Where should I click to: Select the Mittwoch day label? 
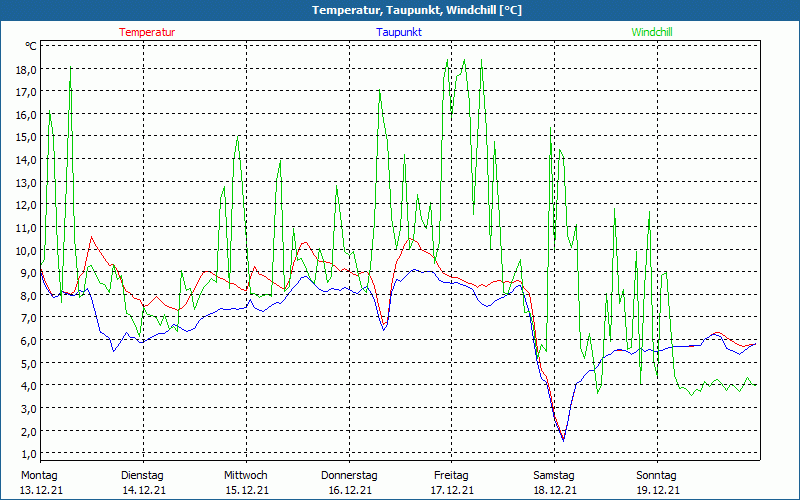245,475
